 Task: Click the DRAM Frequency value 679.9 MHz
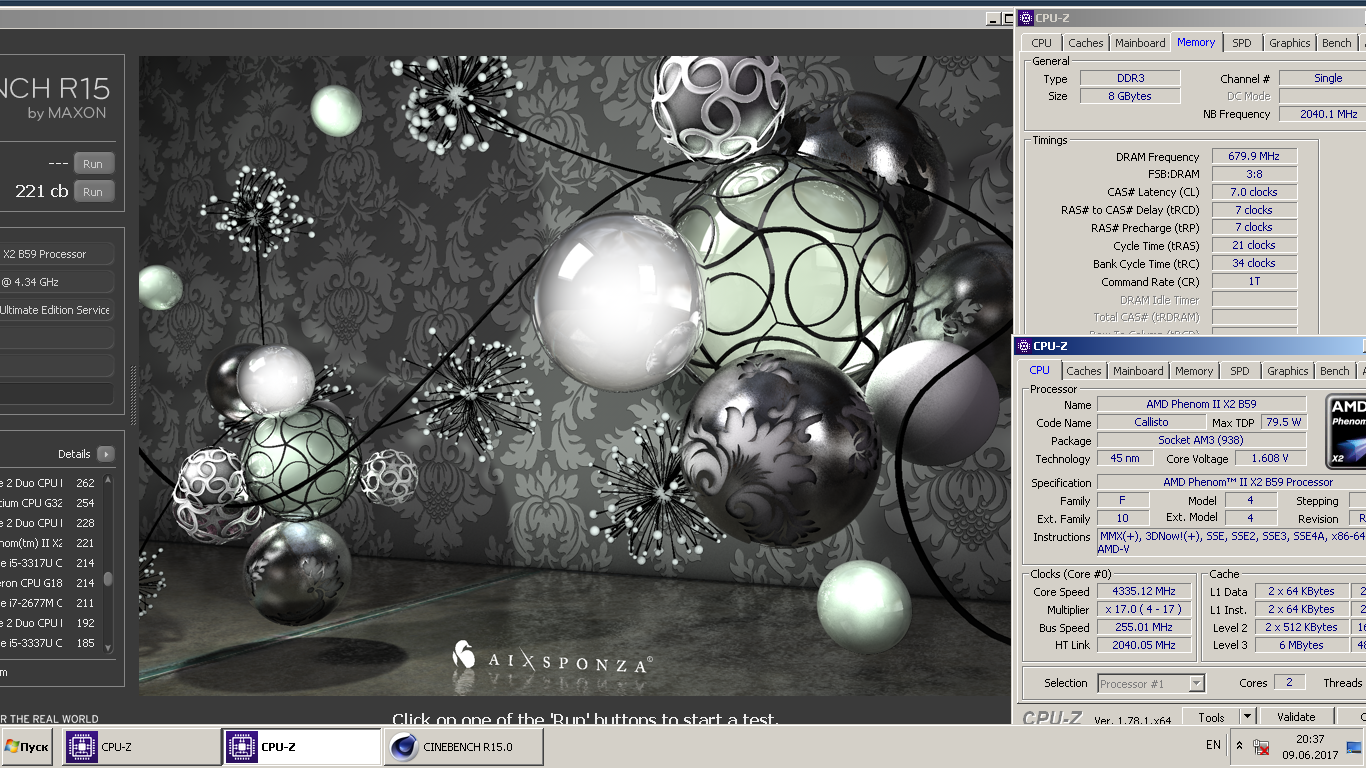1254,156
